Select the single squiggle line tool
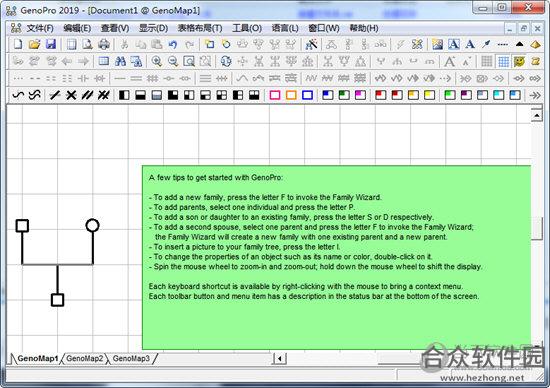 [18, 95]
